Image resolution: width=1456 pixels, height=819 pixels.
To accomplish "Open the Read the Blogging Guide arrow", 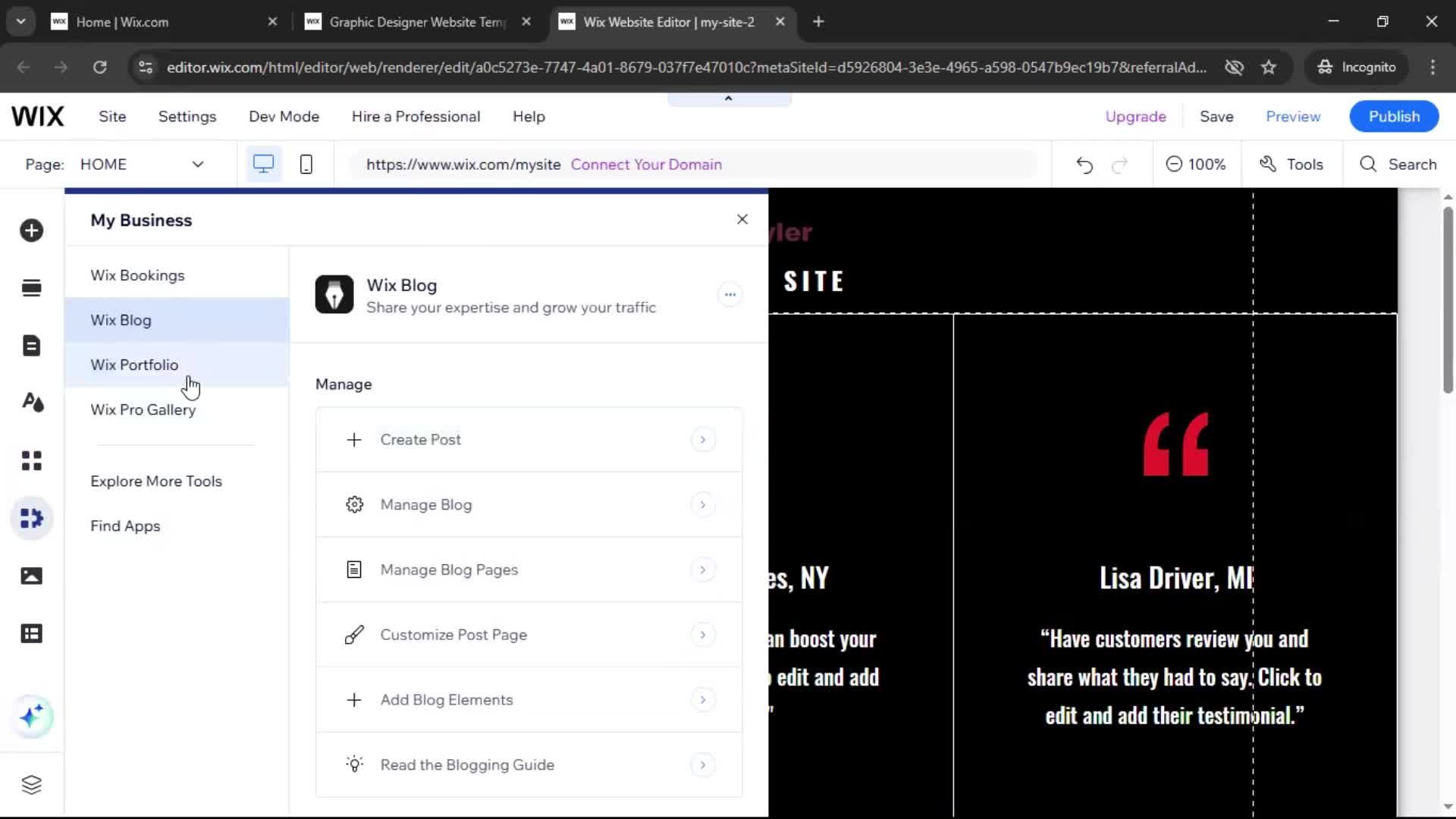I will (703, 765).
